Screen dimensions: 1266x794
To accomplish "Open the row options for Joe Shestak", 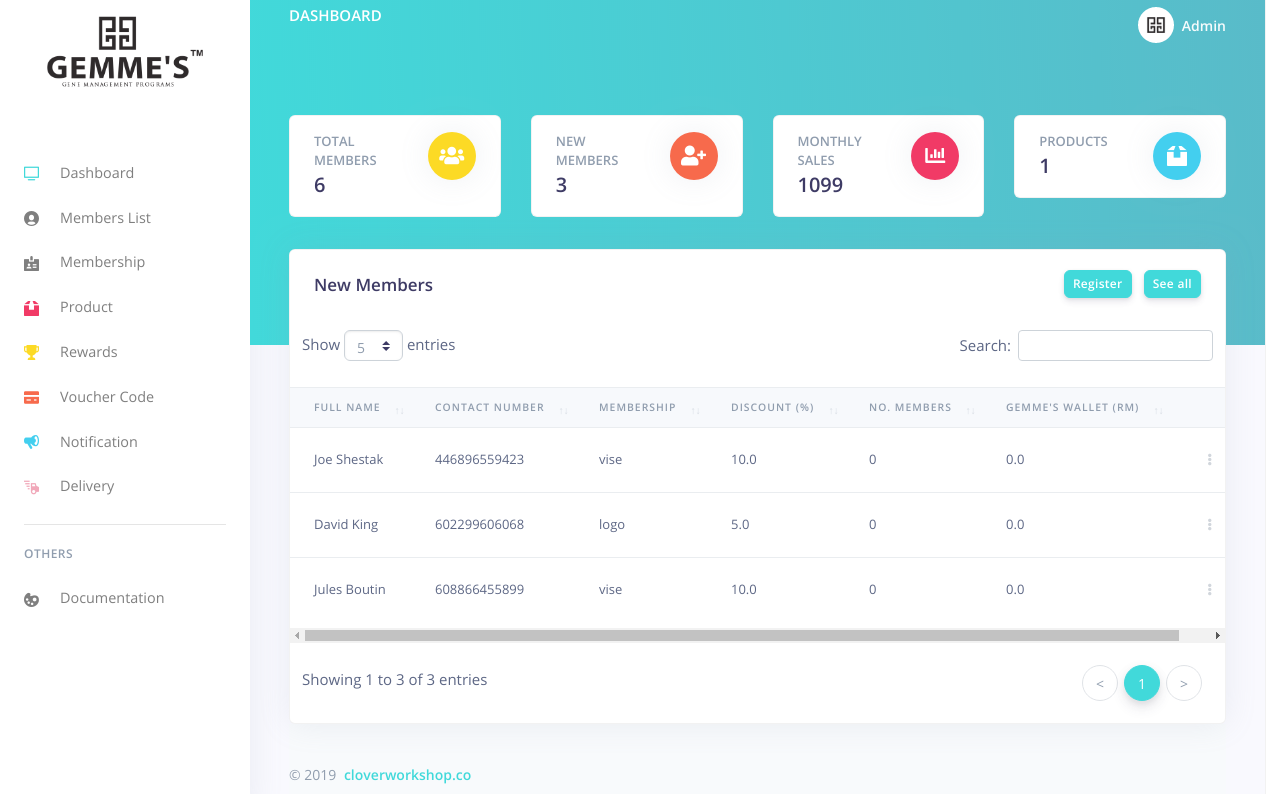I will 1209,460.
